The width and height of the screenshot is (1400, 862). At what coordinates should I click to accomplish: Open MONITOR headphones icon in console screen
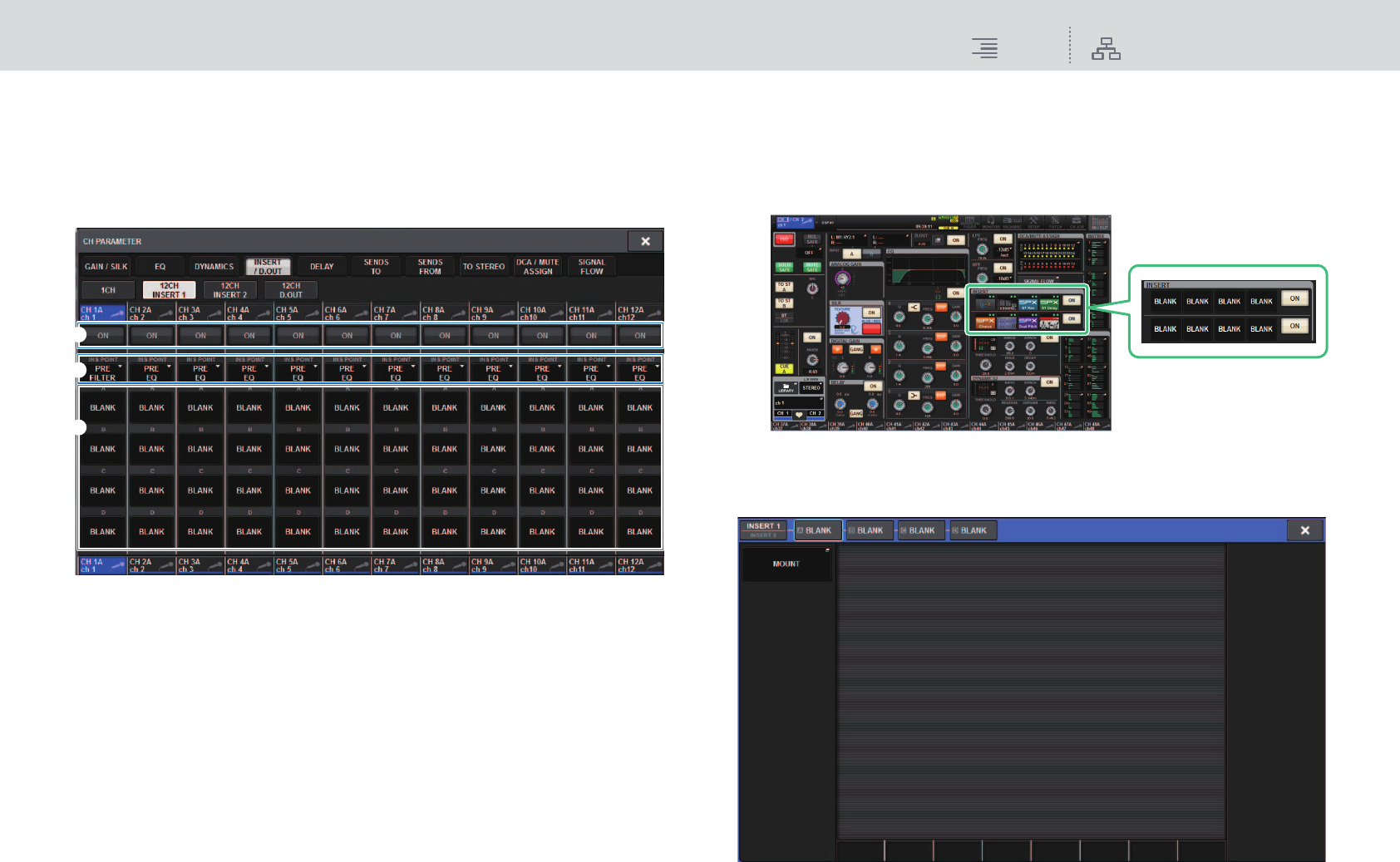tap(991, 223)
